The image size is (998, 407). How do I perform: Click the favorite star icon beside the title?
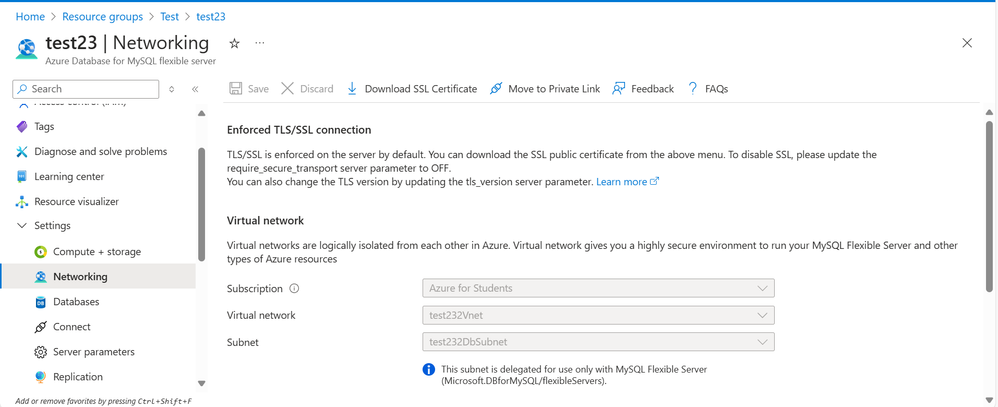234,44
